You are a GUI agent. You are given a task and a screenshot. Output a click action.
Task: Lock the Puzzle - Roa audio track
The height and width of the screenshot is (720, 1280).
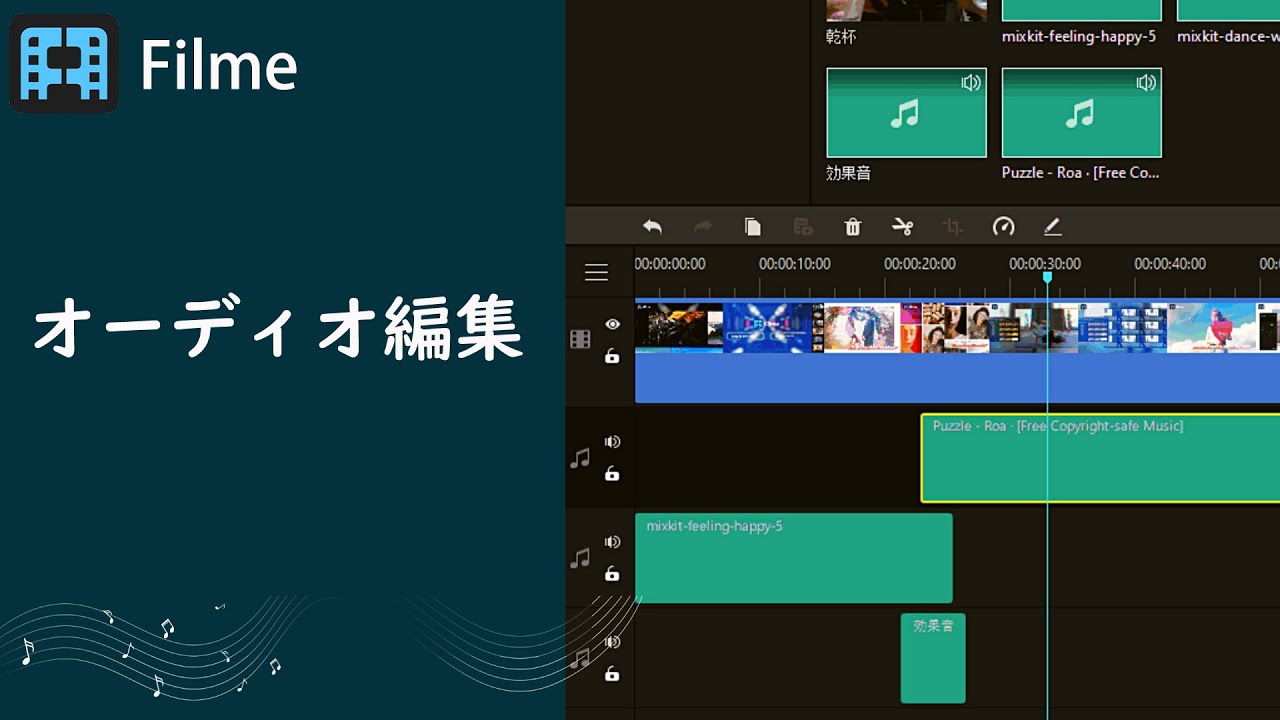click(612, 474)
